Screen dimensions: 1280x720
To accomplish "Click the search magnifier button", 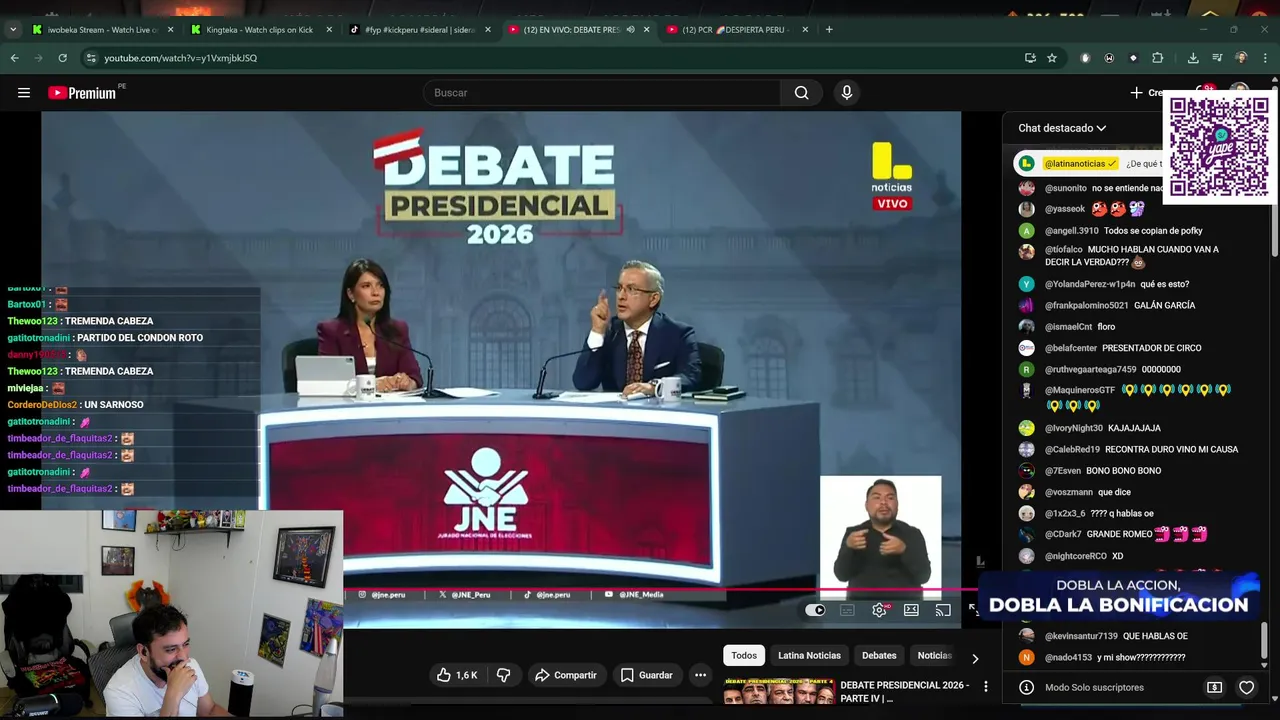I will pyautogui.click(x=801, y=93).
